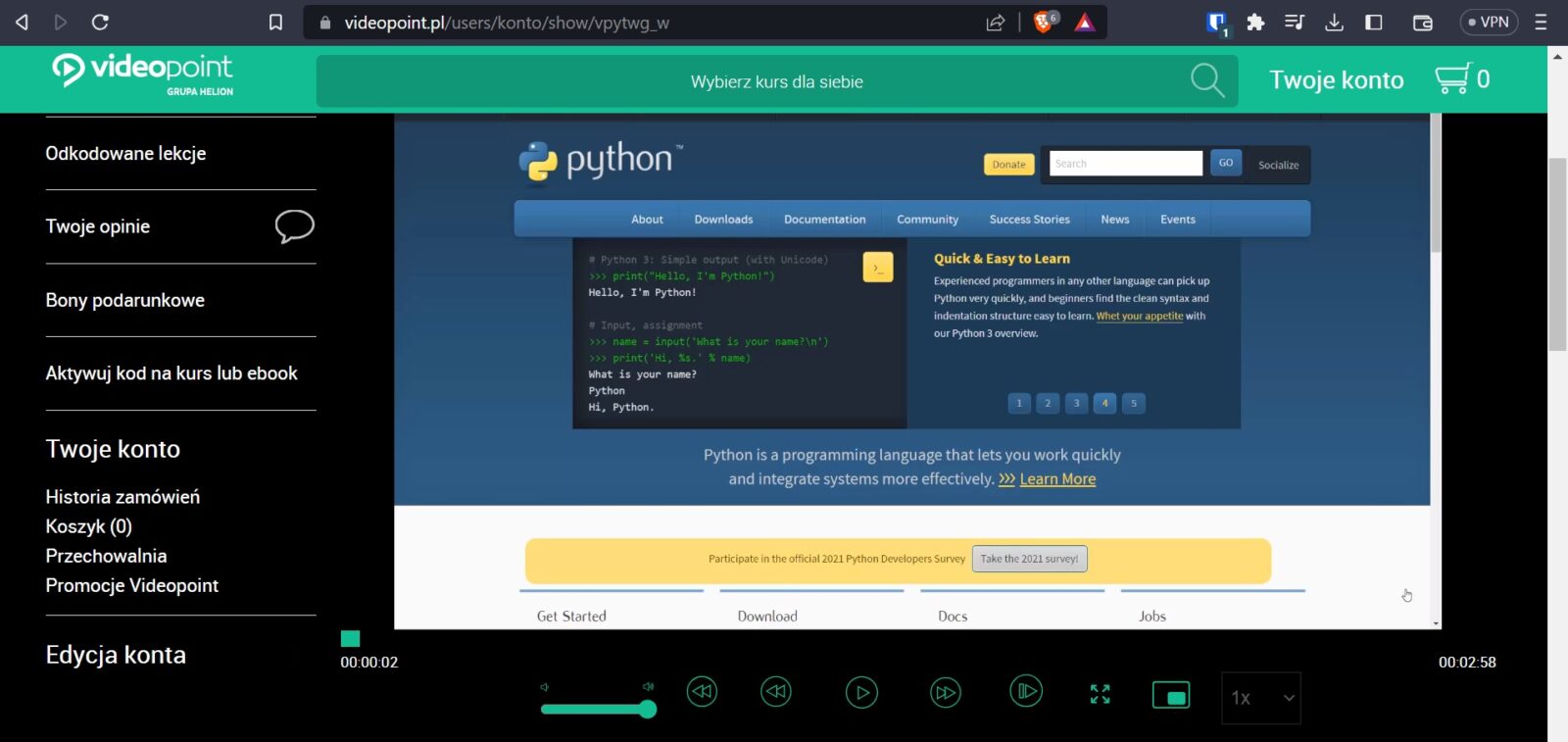Select Bony podarunkowe menu item
The height and width of the screenshot is (742, 1568).
(x=125, y=301)
